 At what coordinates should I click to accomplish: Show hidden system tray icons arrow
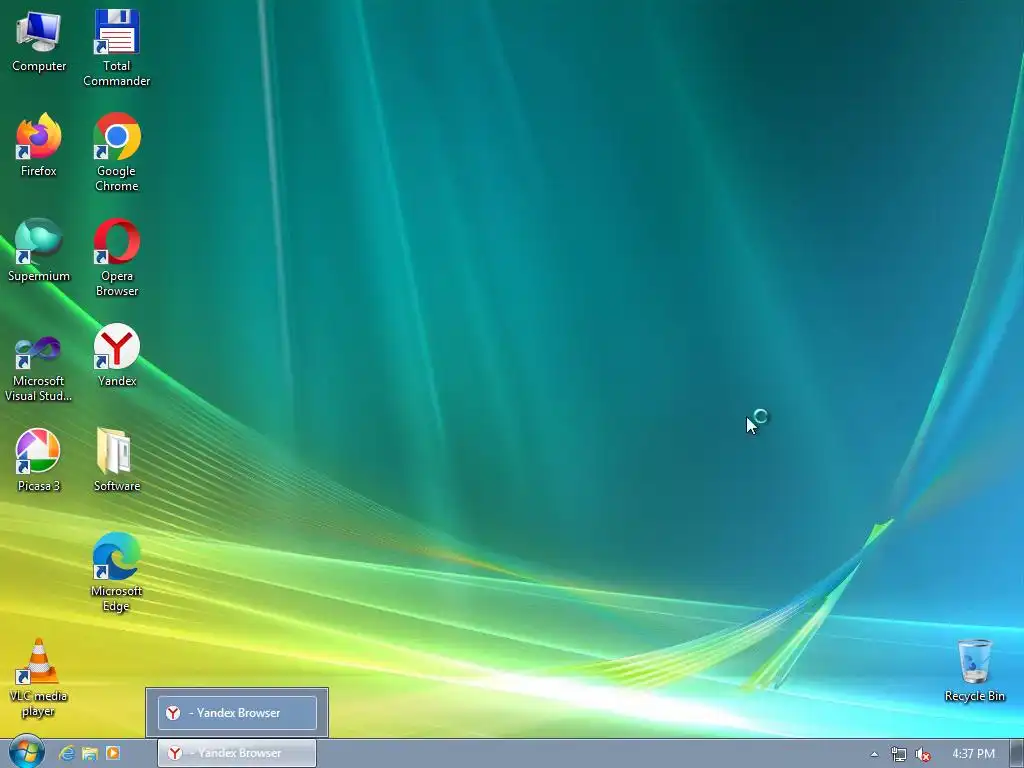click(874, 754)
